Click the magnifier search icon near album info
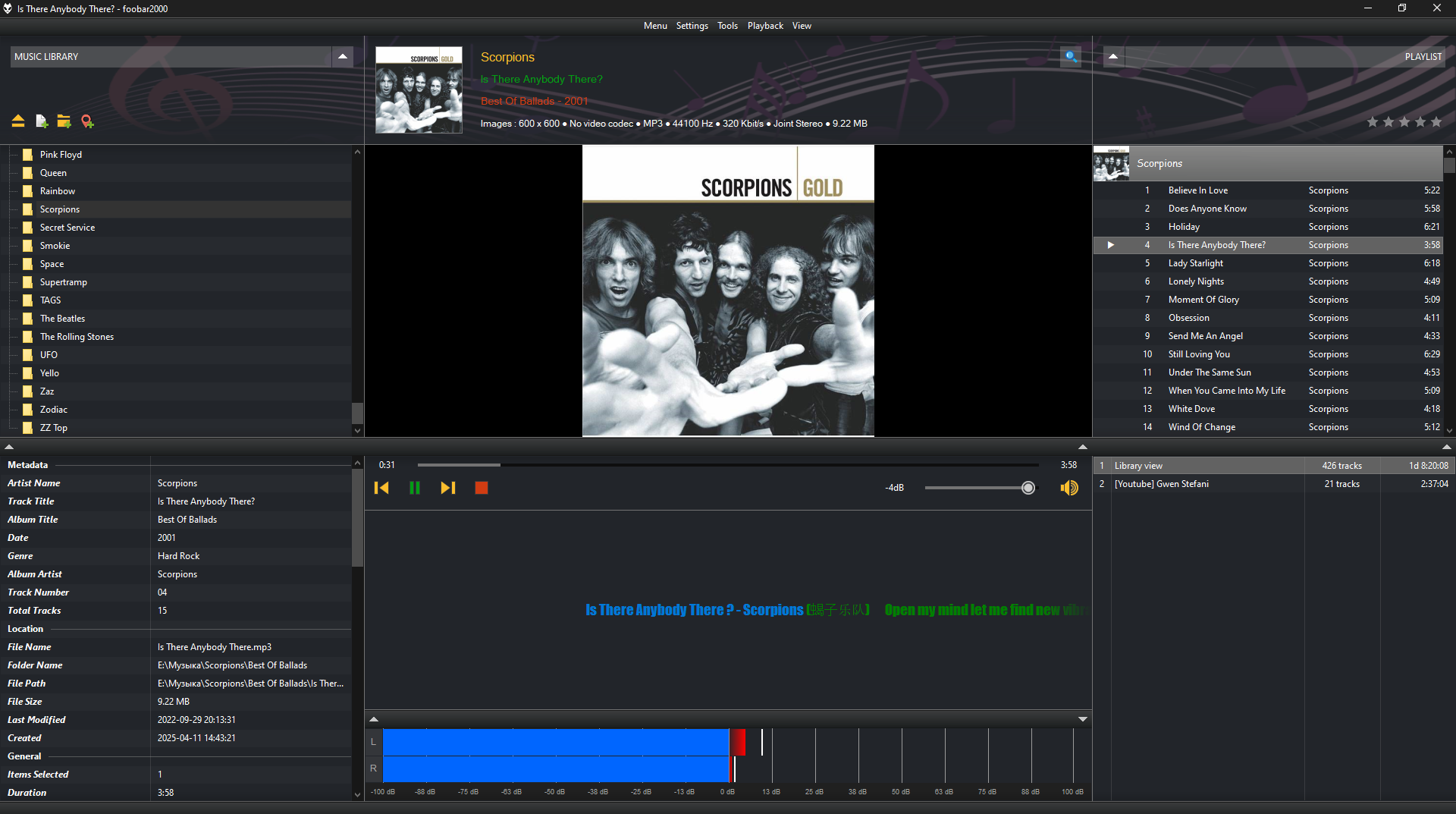The height and width of the screenshot is (814, 1456). tap(1070, 56)
